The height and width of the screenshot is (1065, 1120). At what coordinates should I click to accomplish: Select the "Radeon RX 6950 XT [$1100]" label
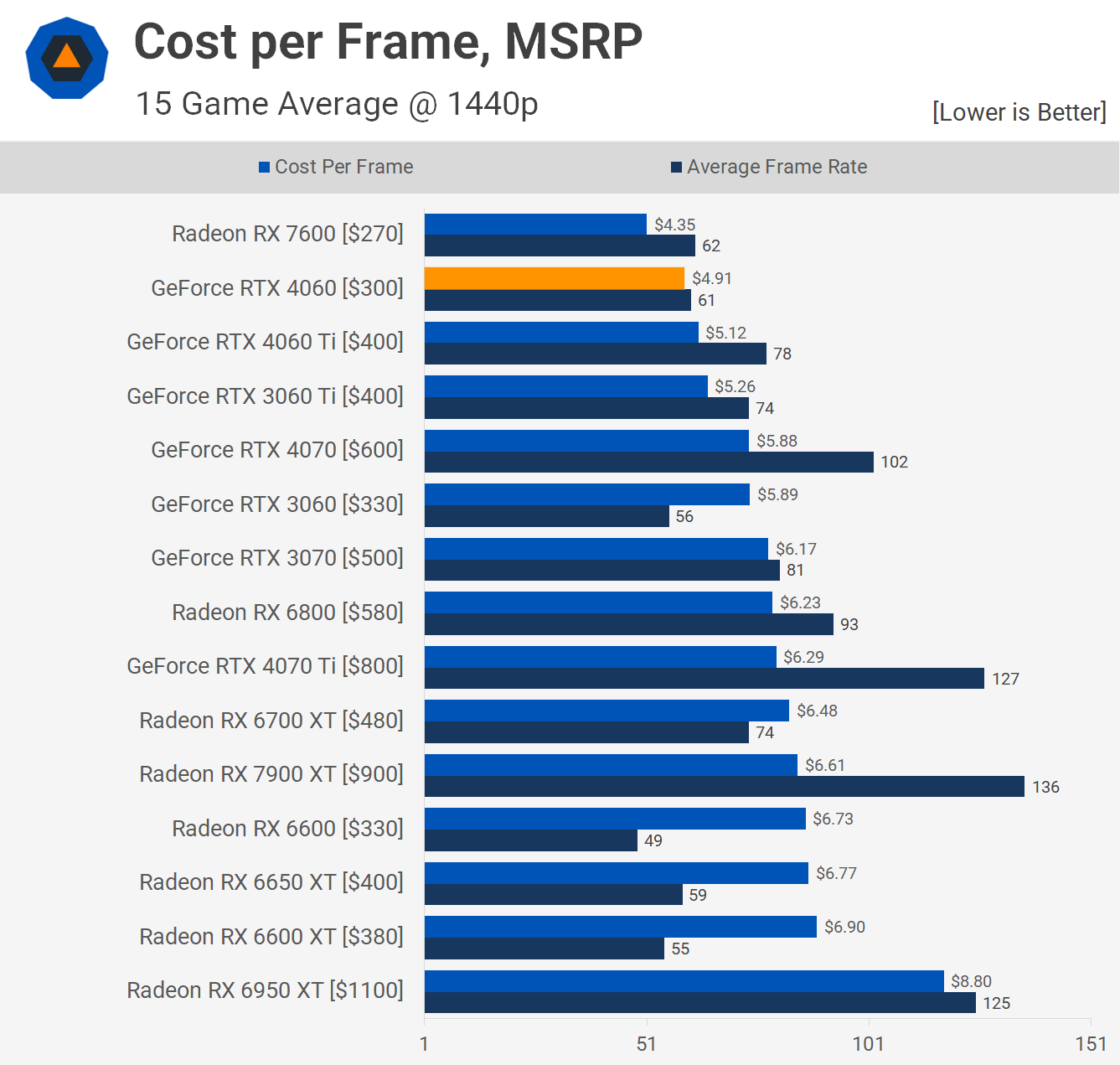(265, 990)
